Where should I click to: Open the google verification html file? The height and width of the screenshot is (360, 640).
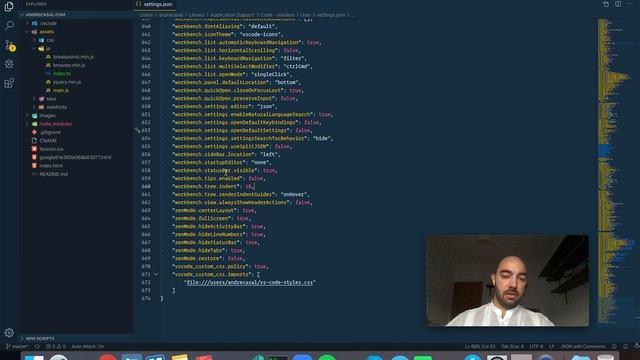click(77, 157)
